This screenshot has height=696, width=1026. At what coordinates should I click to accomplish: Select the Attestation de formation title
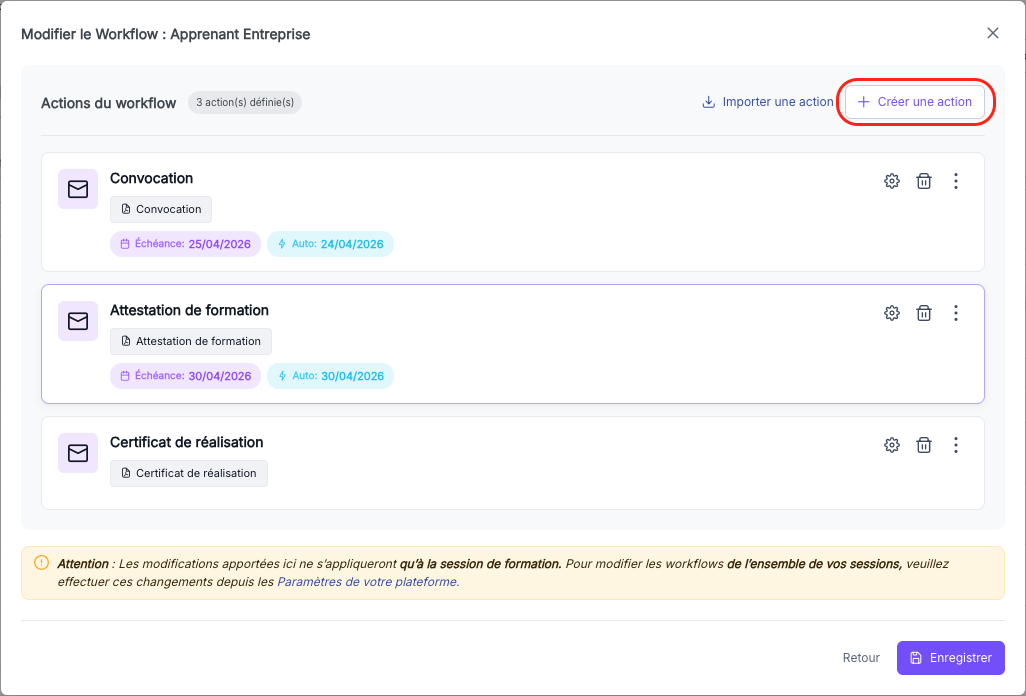point(189,311)
